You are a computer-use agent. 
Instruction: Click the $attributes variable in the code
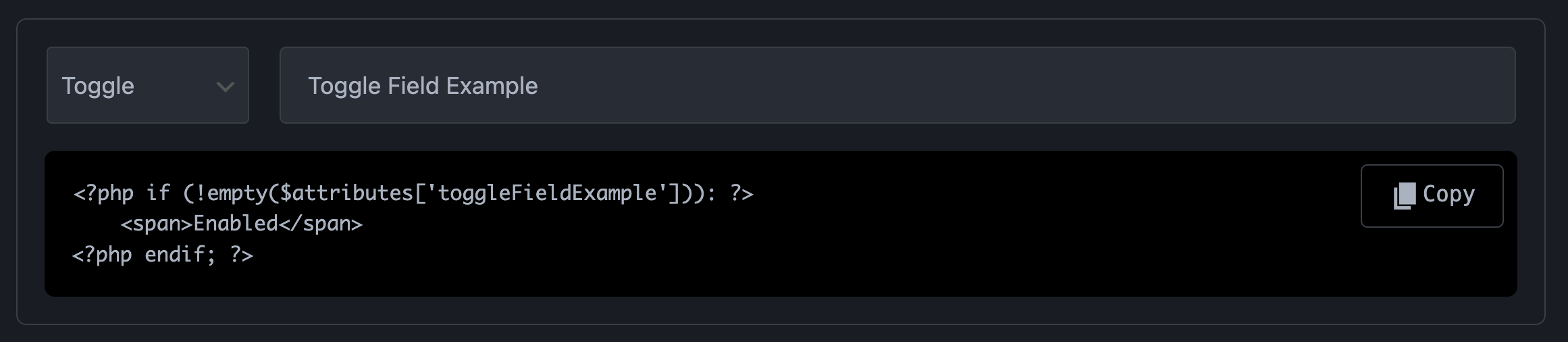click(346, 194)
